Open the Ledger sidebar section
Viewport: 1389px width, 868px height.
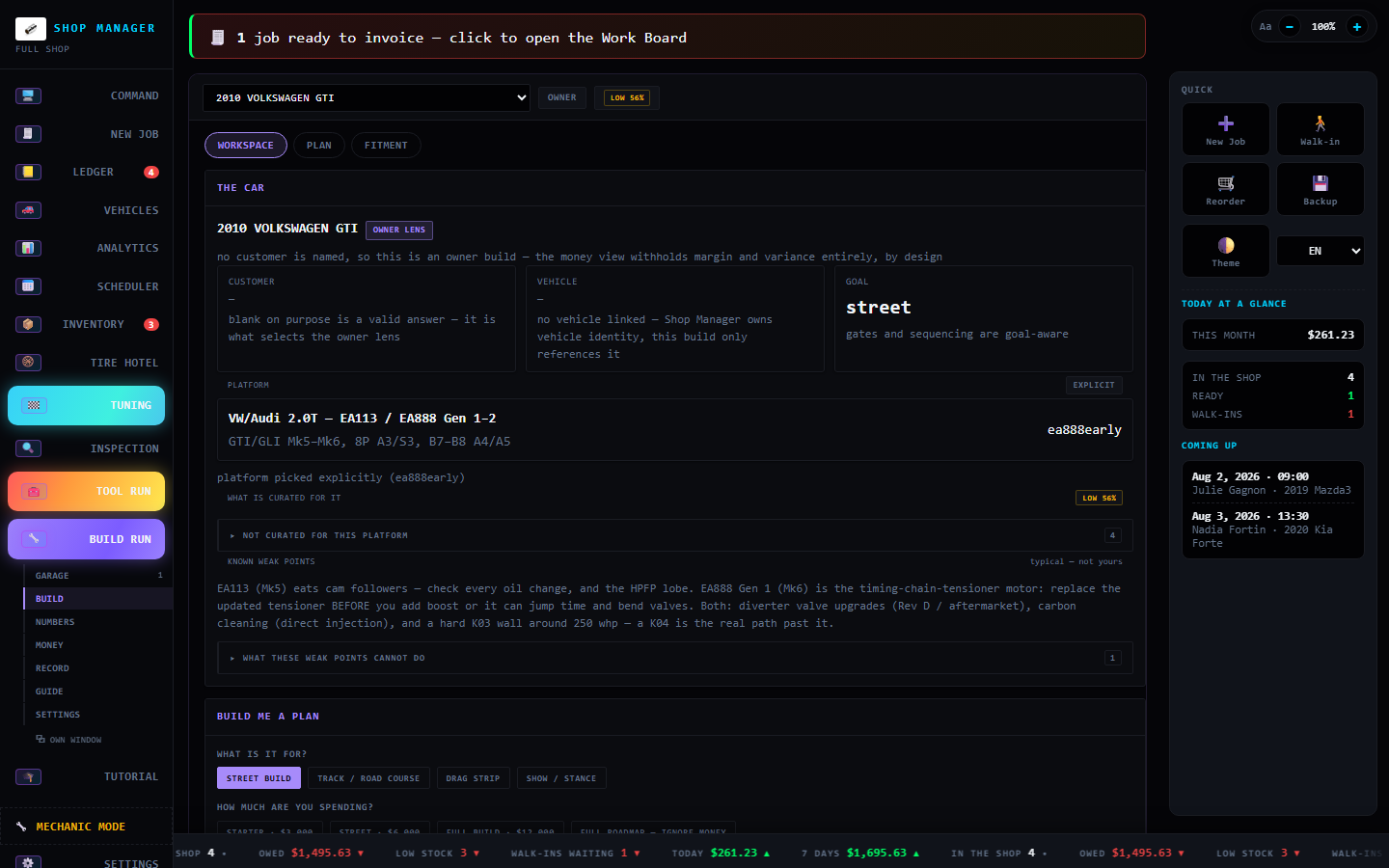[87, 172]
